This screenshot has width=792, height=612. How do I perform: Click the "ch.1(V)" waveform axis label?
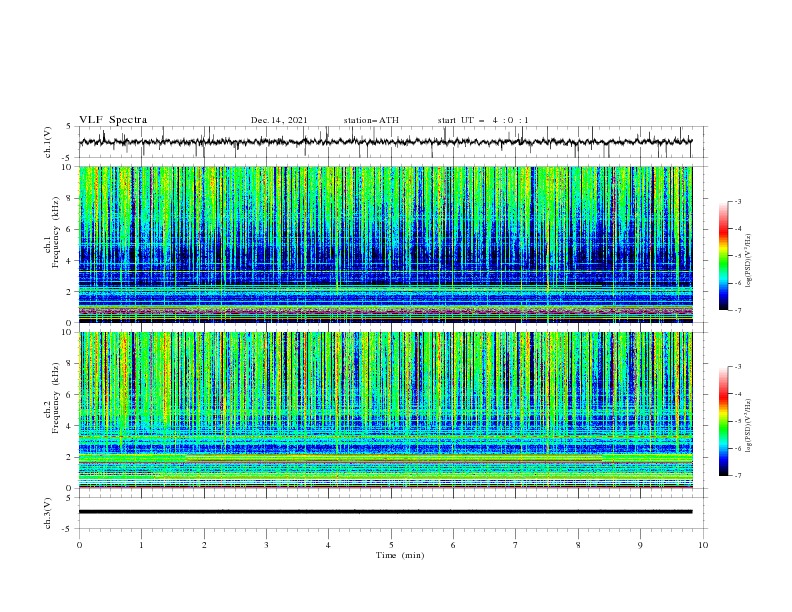point(48,142)
